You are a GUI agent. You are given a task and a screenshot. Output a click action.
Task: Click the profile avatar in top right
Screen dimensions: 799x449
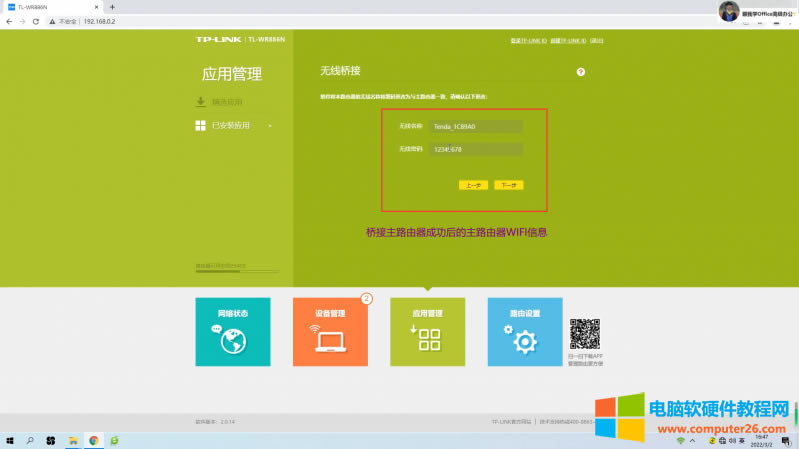coord(730,11)
